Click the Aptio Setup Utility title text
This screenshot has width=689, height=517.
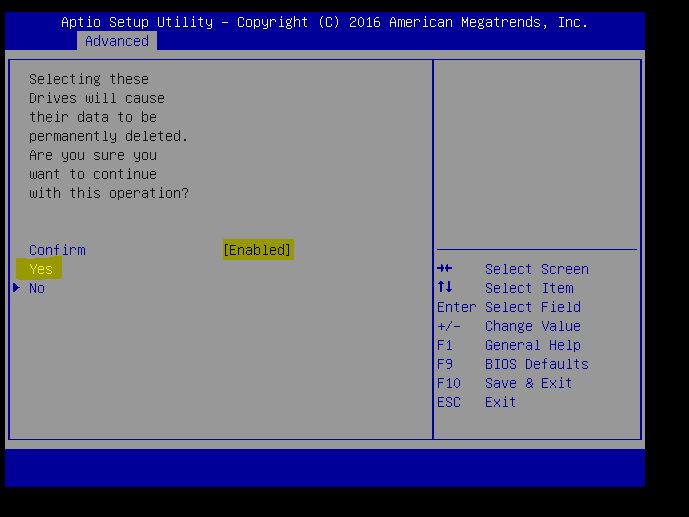coord(324,22)
